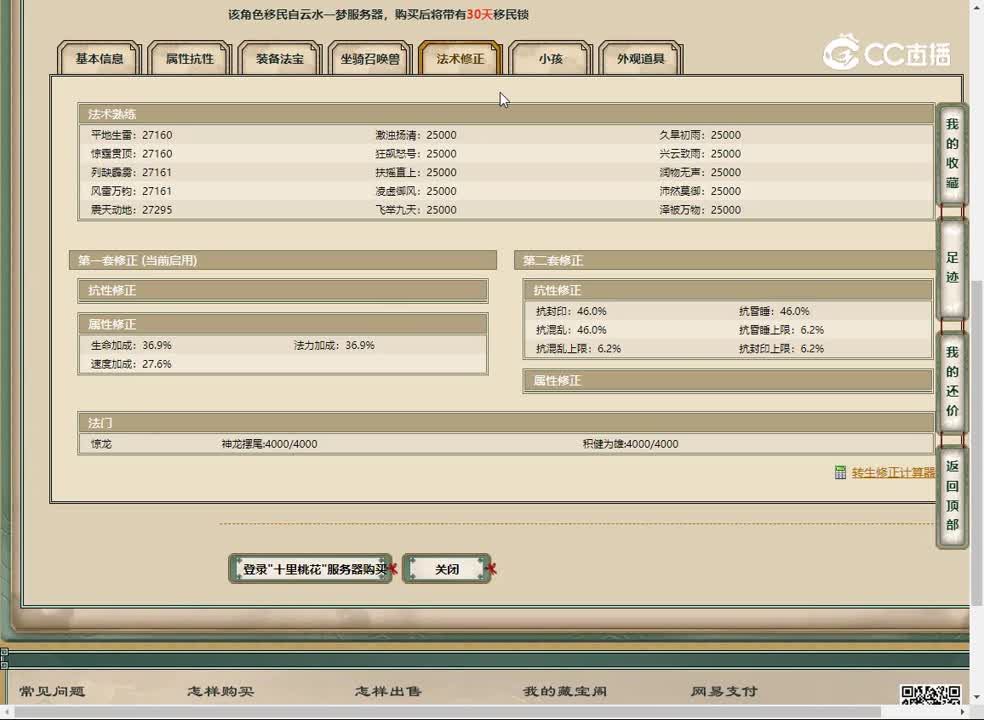Open the 属性抗性 tab
The image size is (984, 720).
189,59
